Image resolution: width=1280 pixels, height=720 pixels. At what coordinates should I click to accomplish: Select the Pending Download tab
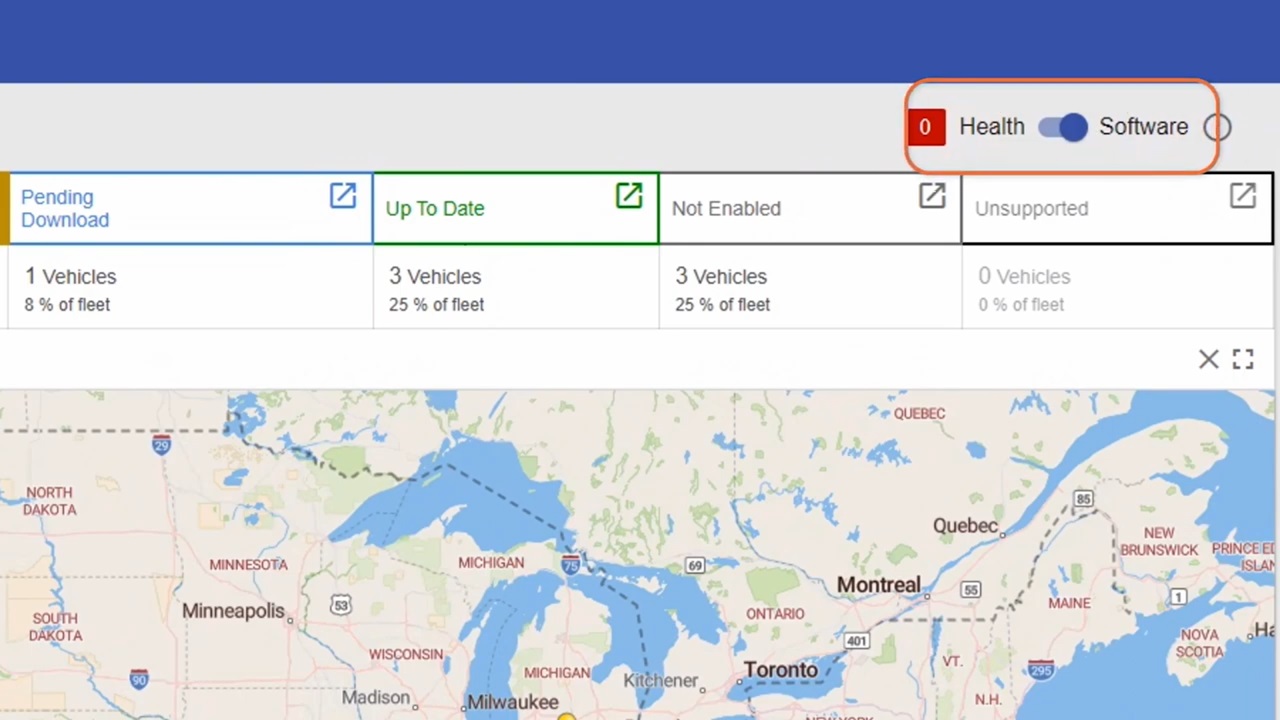(65, 209)
